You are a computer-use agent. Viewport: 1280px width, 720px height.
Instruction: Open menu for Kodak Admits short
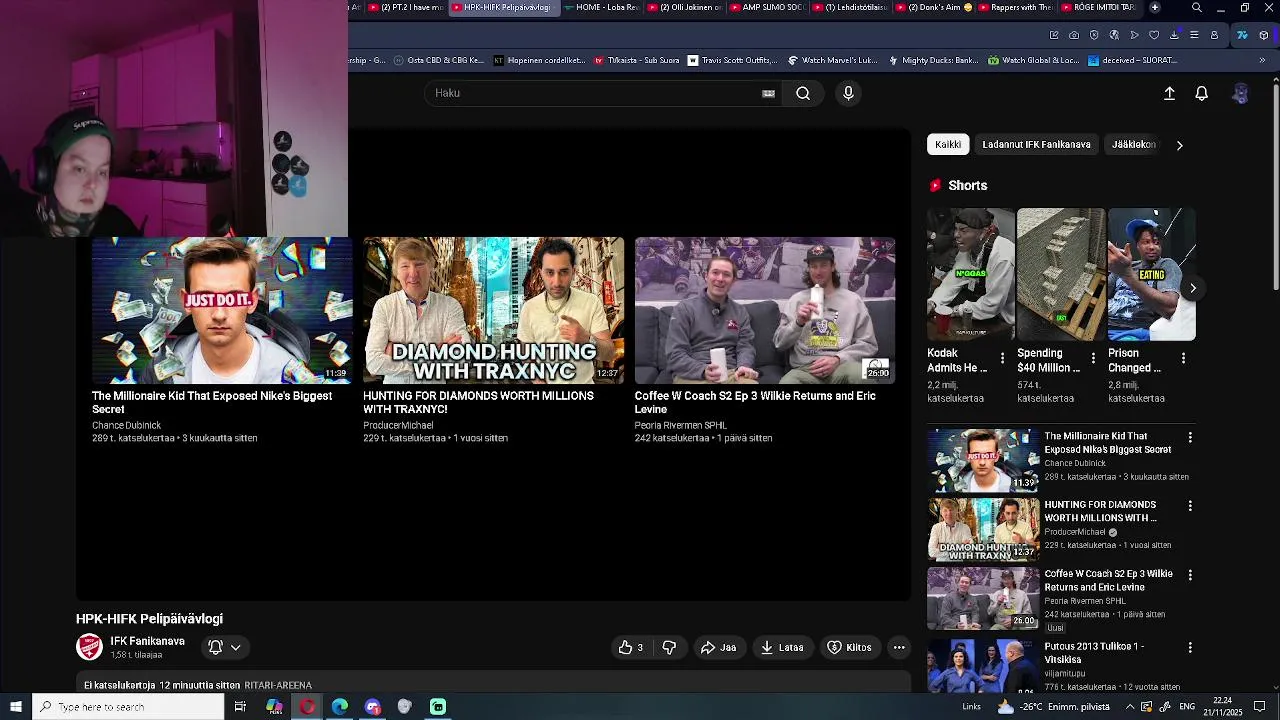(x=1002, y=358)
